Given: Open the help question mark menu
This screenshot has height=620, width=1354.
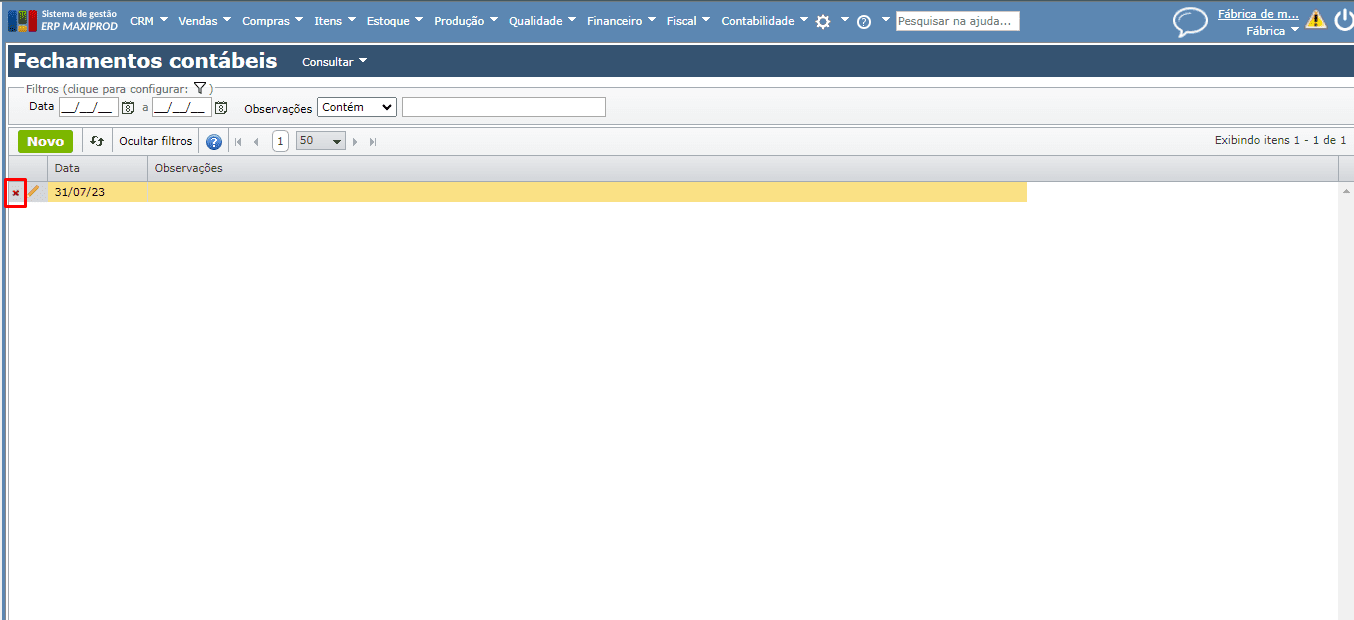Looking at the screenshot, I should (864, 21).
